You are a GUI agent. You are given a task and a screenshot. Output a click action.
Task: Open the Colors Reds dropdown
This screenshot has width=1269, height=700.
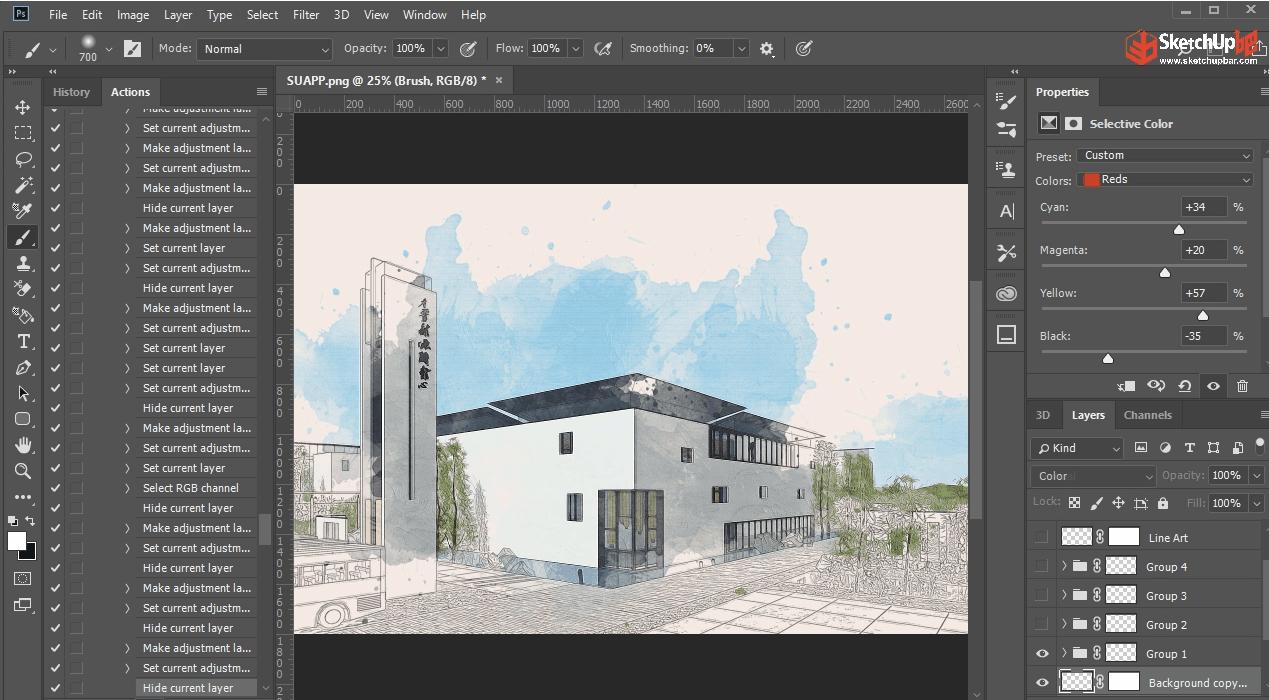[1165, 180]
